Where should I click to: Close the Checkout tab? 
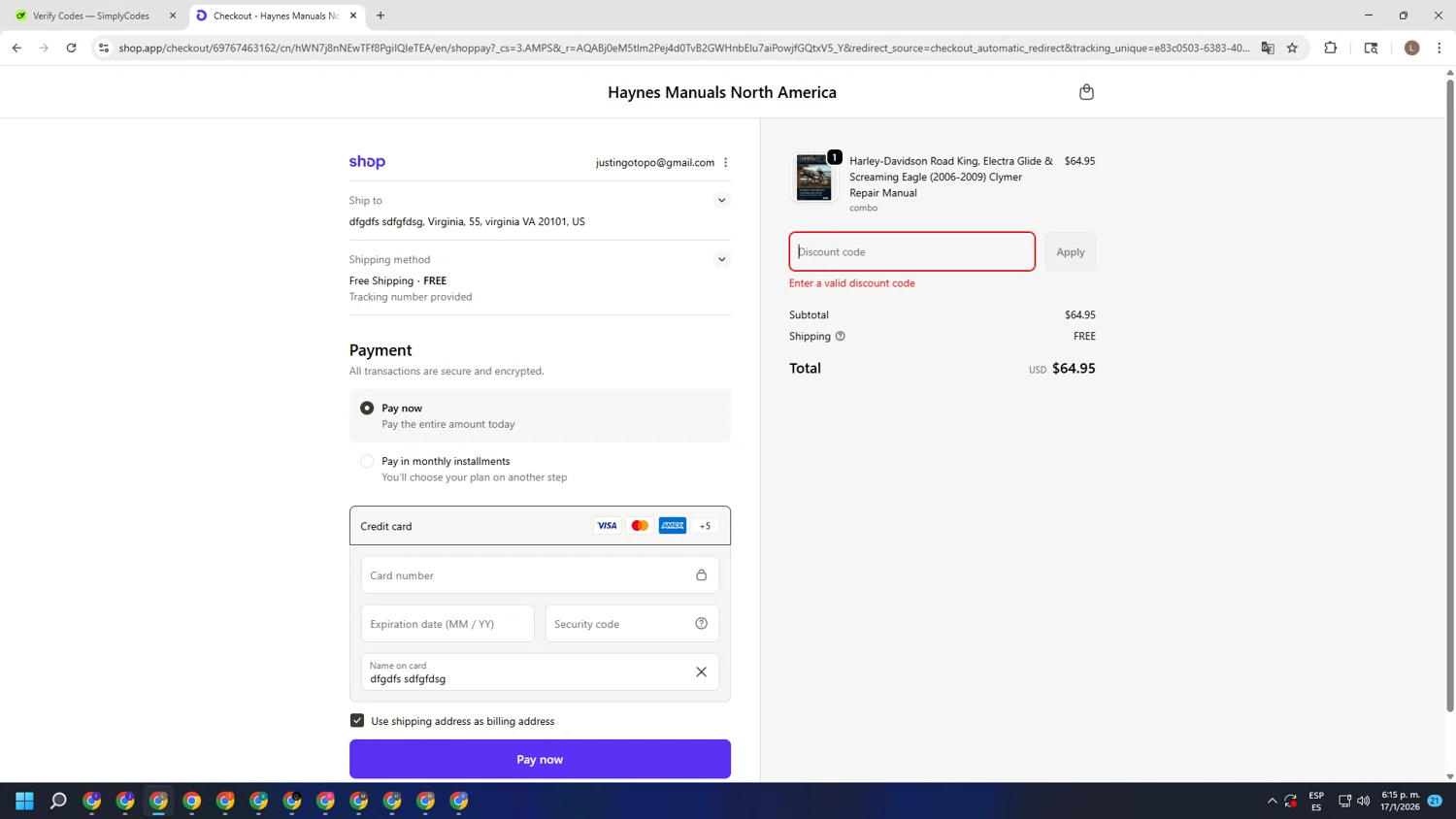tap(353, 16)
